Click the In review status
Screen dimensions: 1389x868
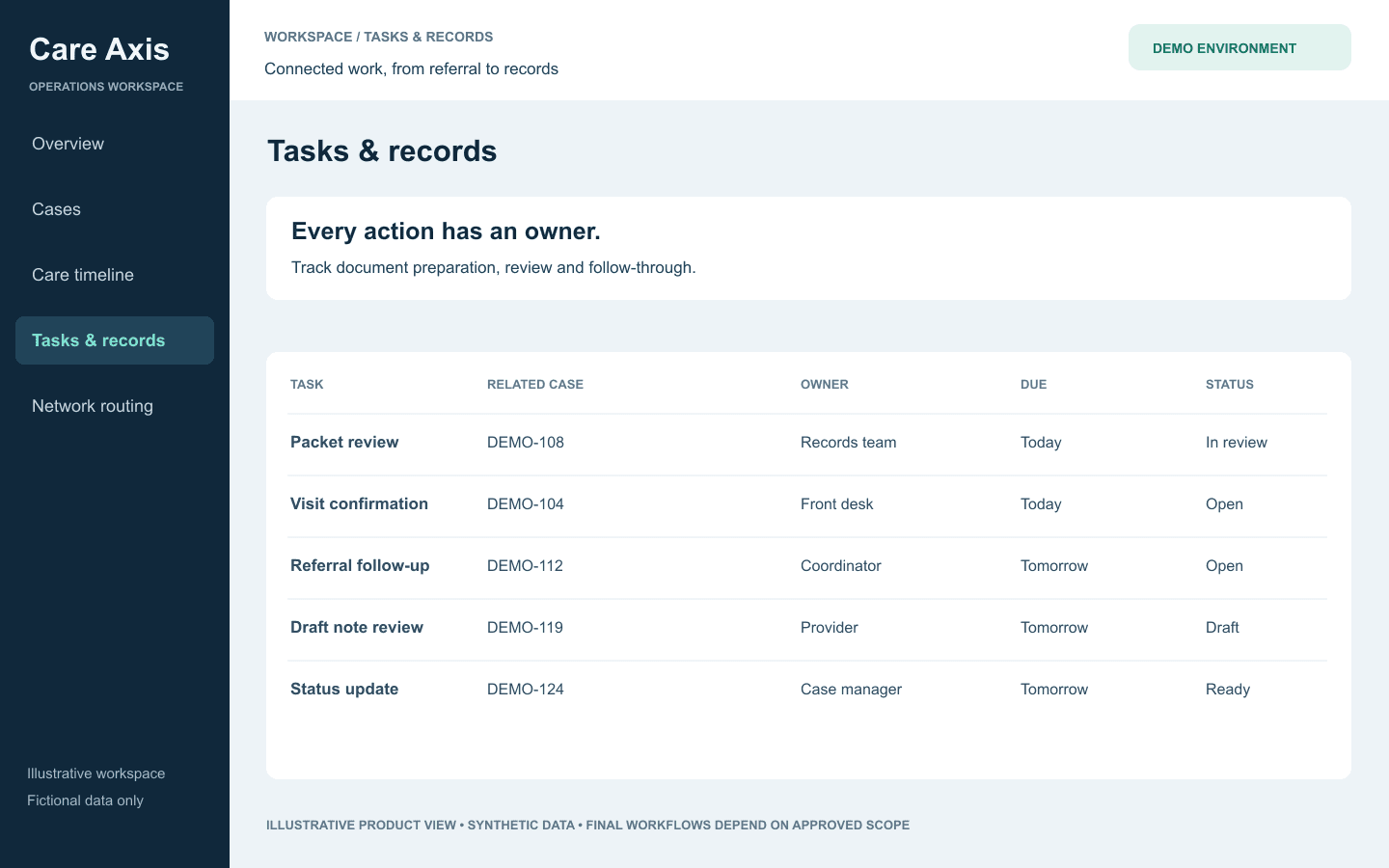1237,442
